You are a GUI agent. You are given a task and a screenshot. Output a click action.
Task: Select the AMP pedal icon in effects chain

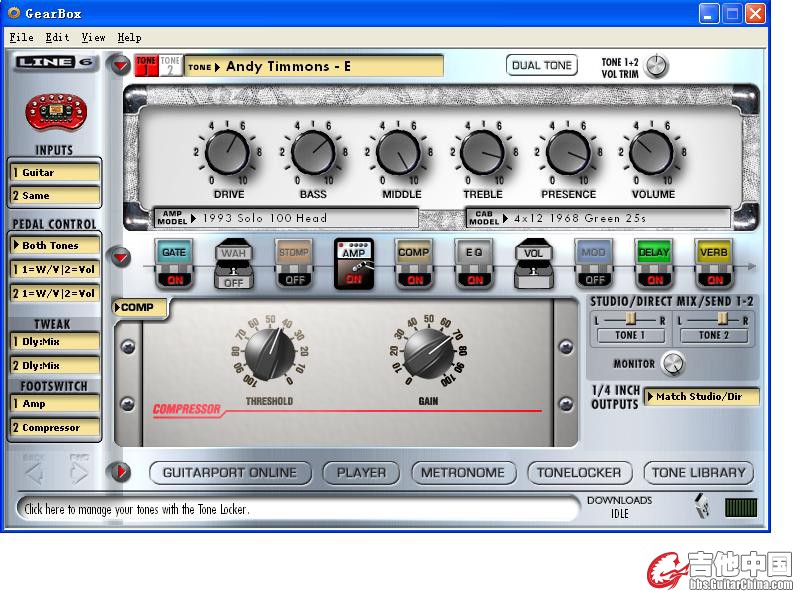coord(353,262)
